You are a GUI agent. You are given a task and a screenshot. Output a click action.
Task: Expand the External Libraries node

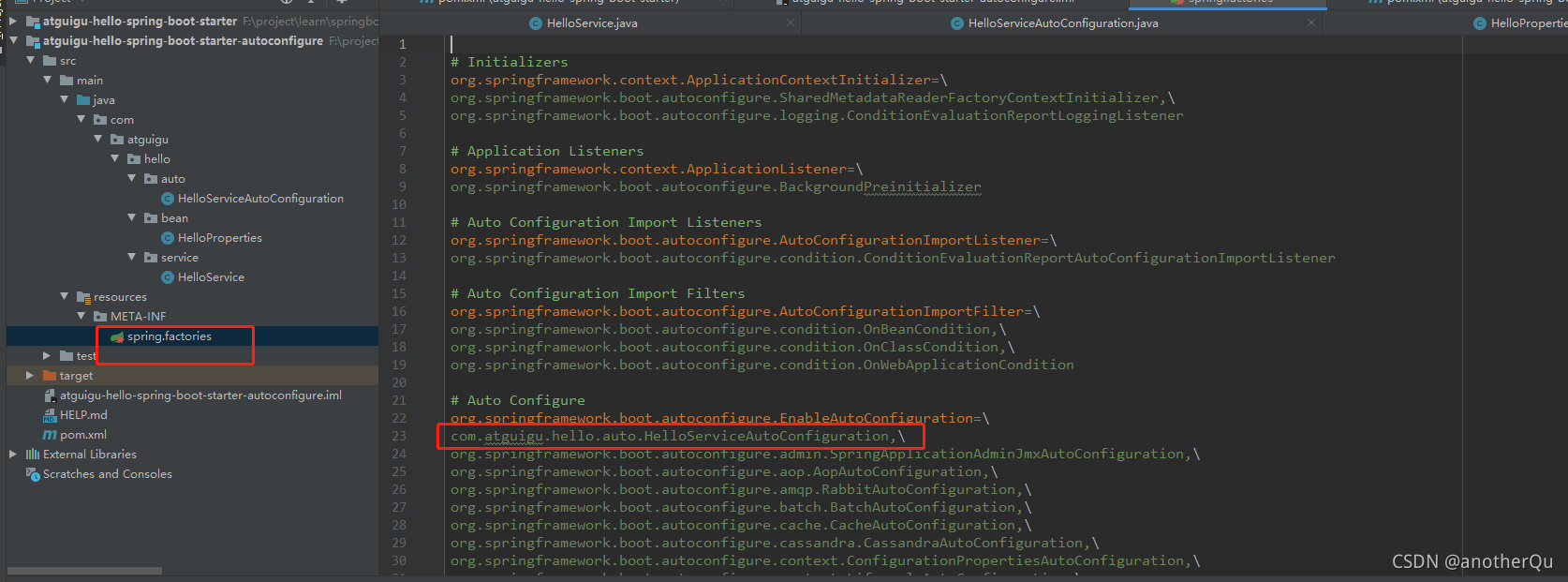click(13, 454)
